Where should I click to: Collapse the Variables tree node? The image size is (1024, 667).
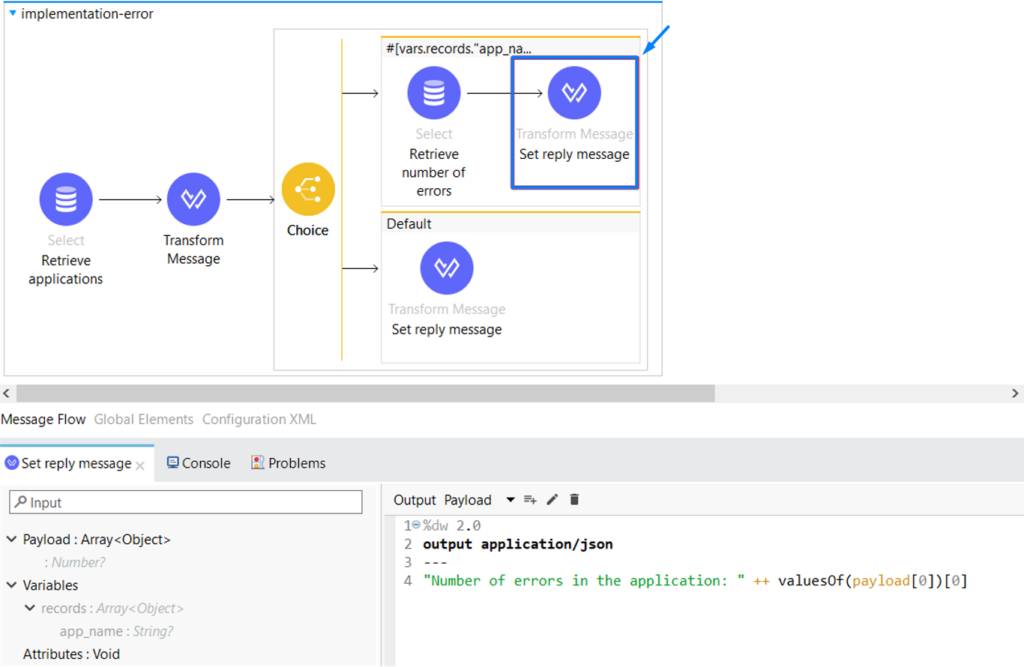(x=12, y=586)
